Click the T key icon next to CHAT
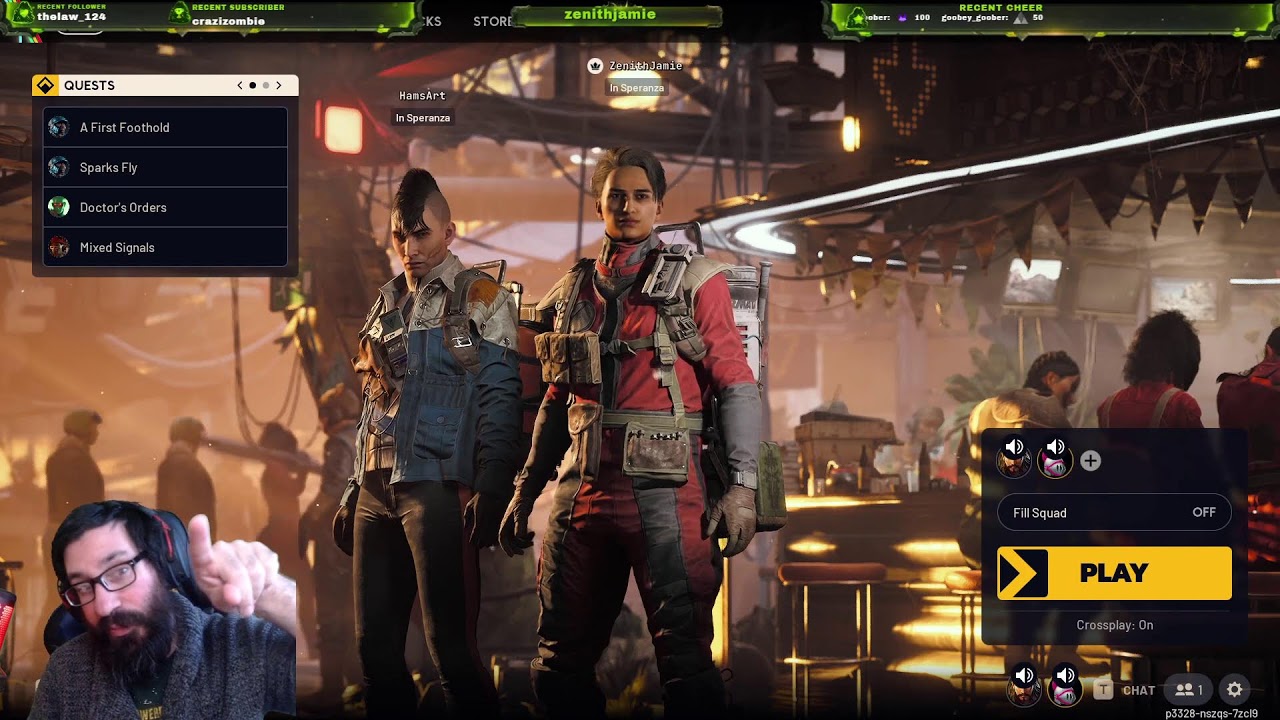The width and height of the screenshot is (1280, 720). click(1103, 689)
